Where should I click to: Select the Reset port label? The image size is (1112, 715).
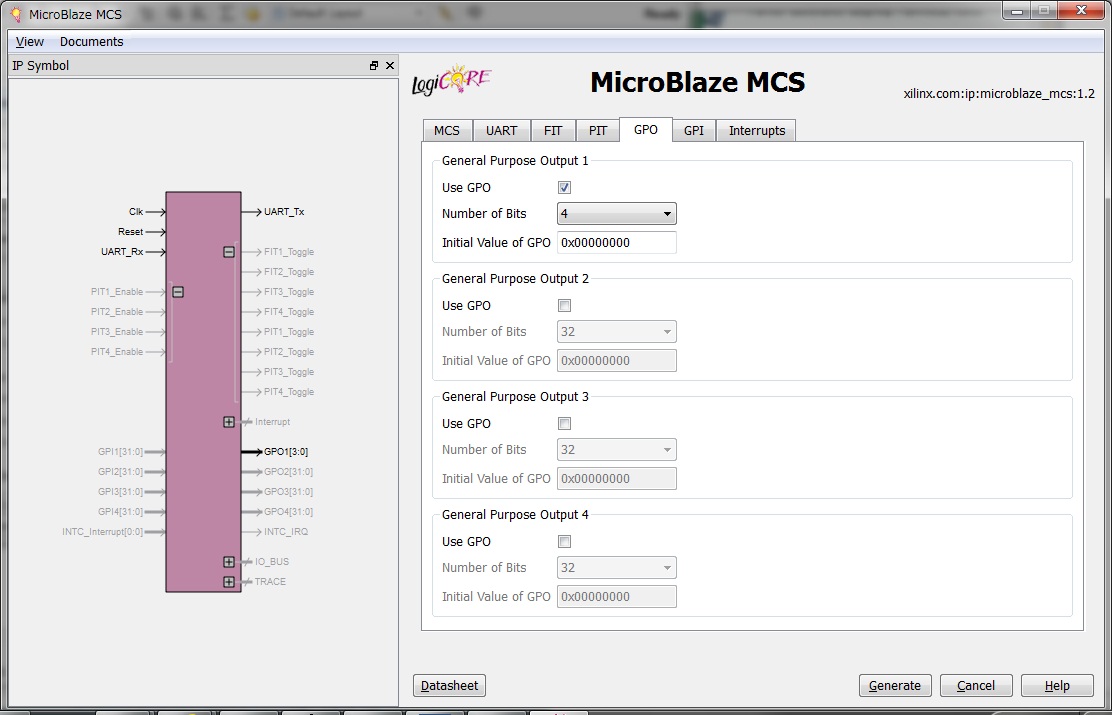[x=130, y=232]
